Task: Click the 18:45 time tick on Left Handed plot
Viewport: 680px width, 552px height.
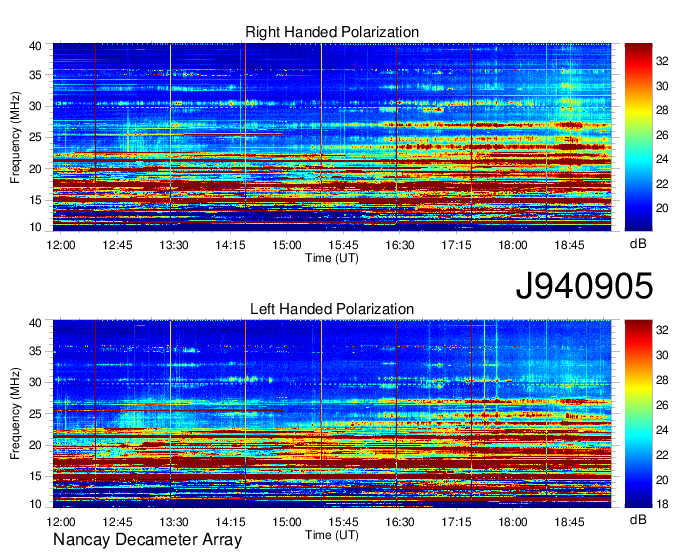Action: pyautogui.click(x=569, y=522)
